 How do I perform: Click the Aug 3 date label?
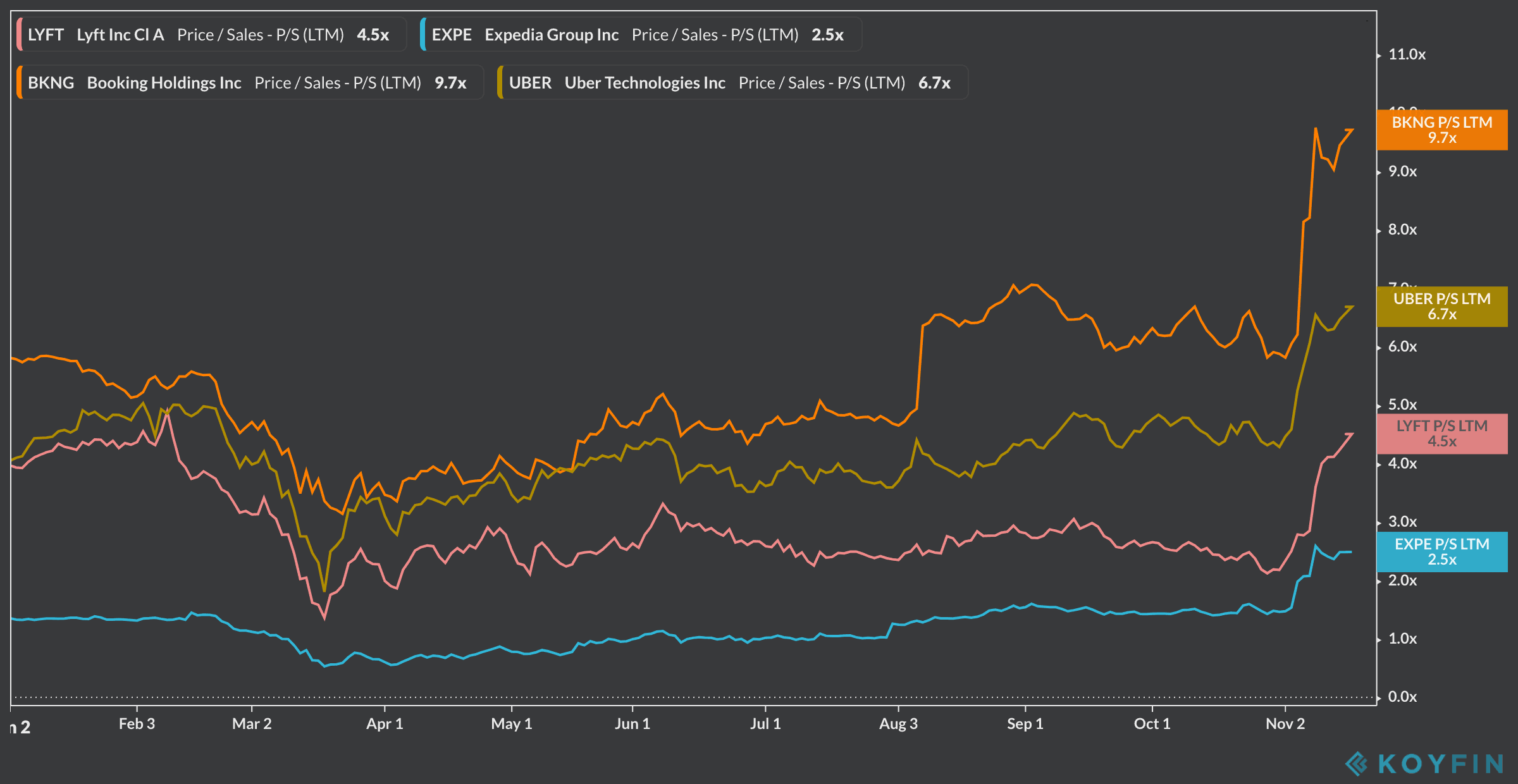point(898,724)
